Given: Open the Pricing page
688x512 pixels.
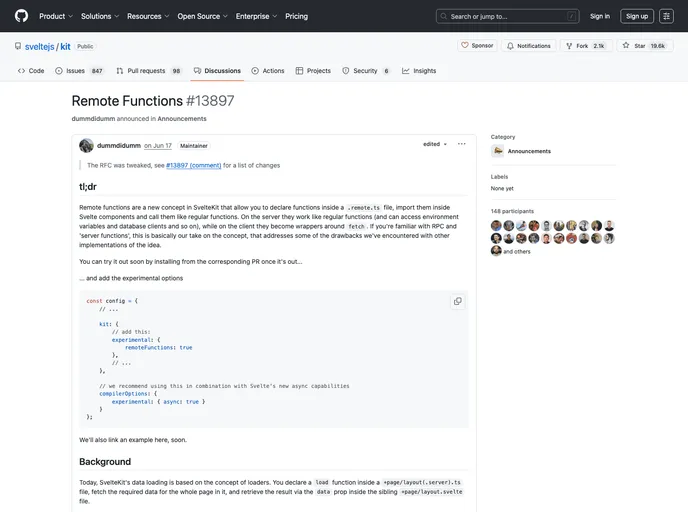Looking at the screenshot, I should pos(297,16).
